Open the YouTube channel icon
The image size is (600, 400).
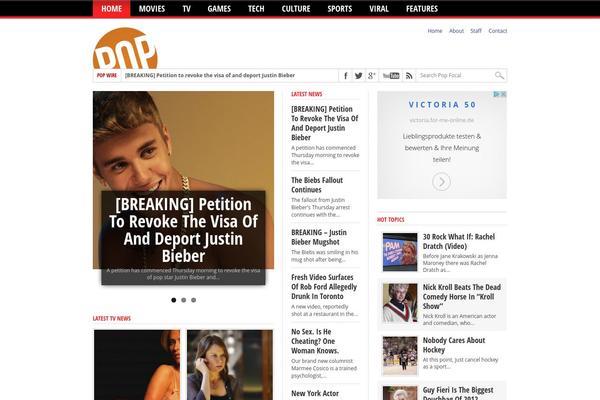pyautogui.click(x=391, y=75)
